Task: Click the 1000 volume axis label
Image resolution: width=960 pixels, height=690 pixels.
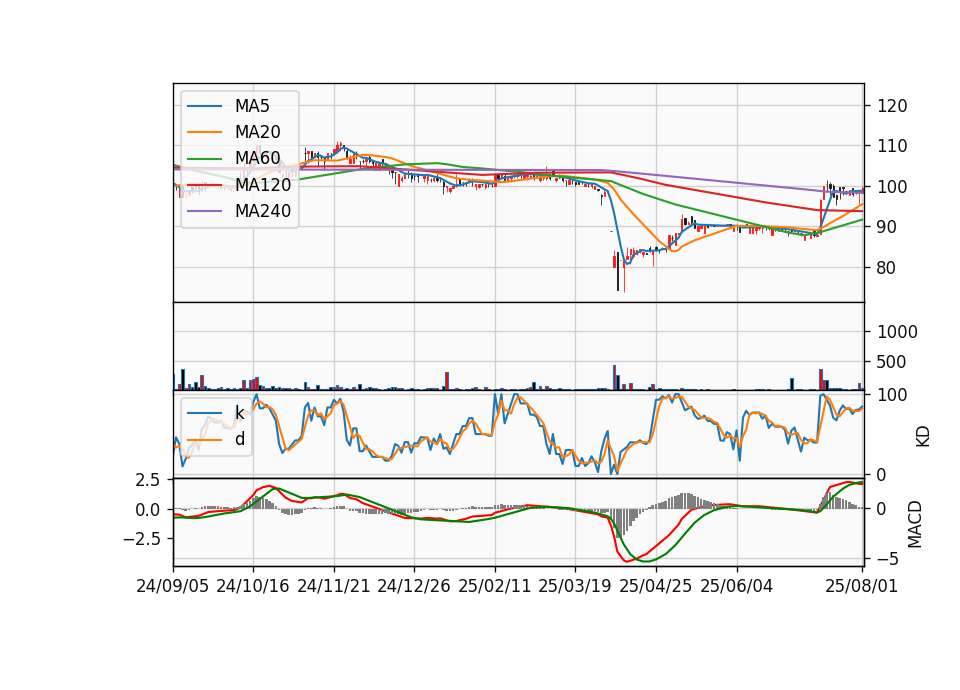Action: pos(898,332)
